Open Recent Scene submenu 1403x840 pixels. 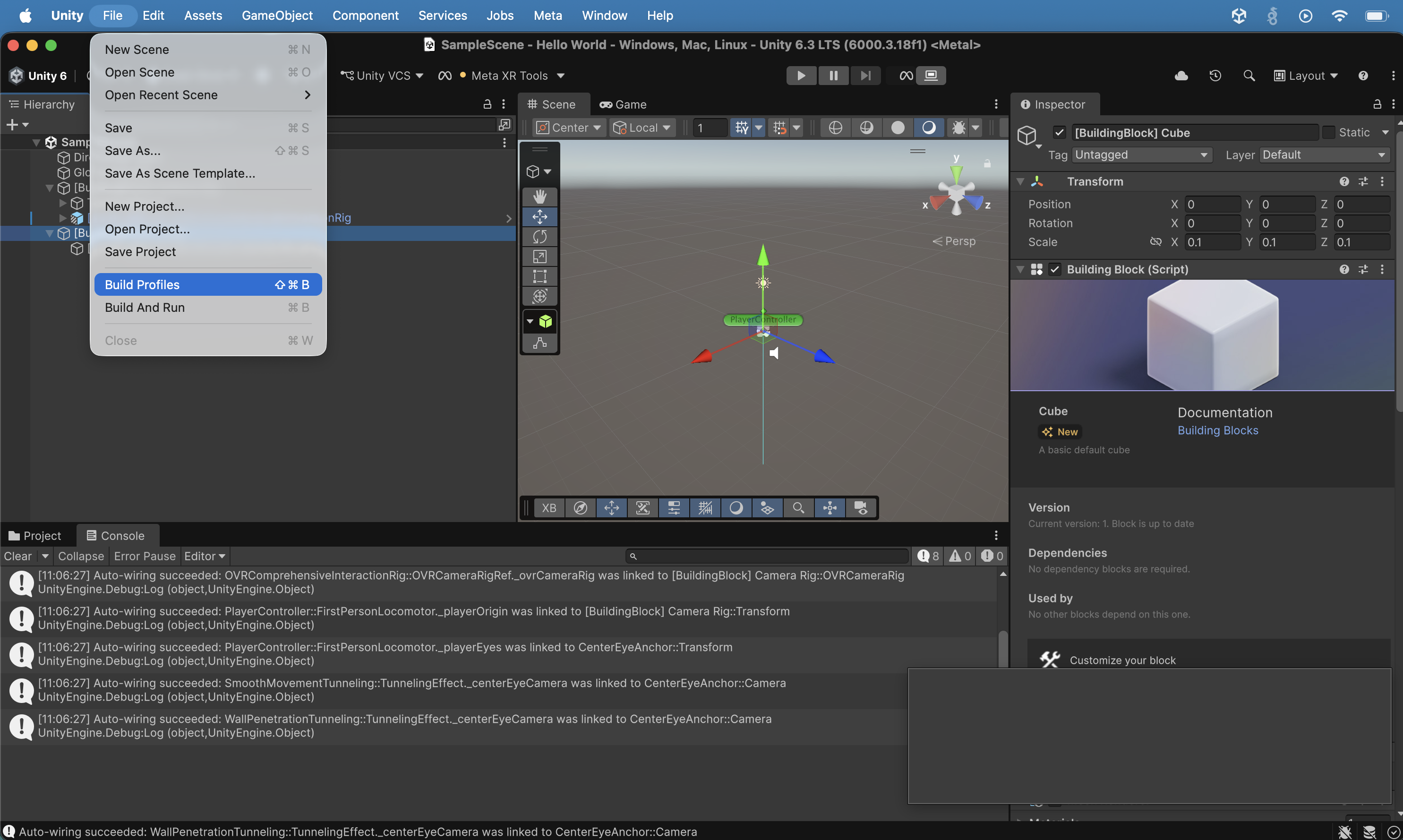[x=208, y=94]
